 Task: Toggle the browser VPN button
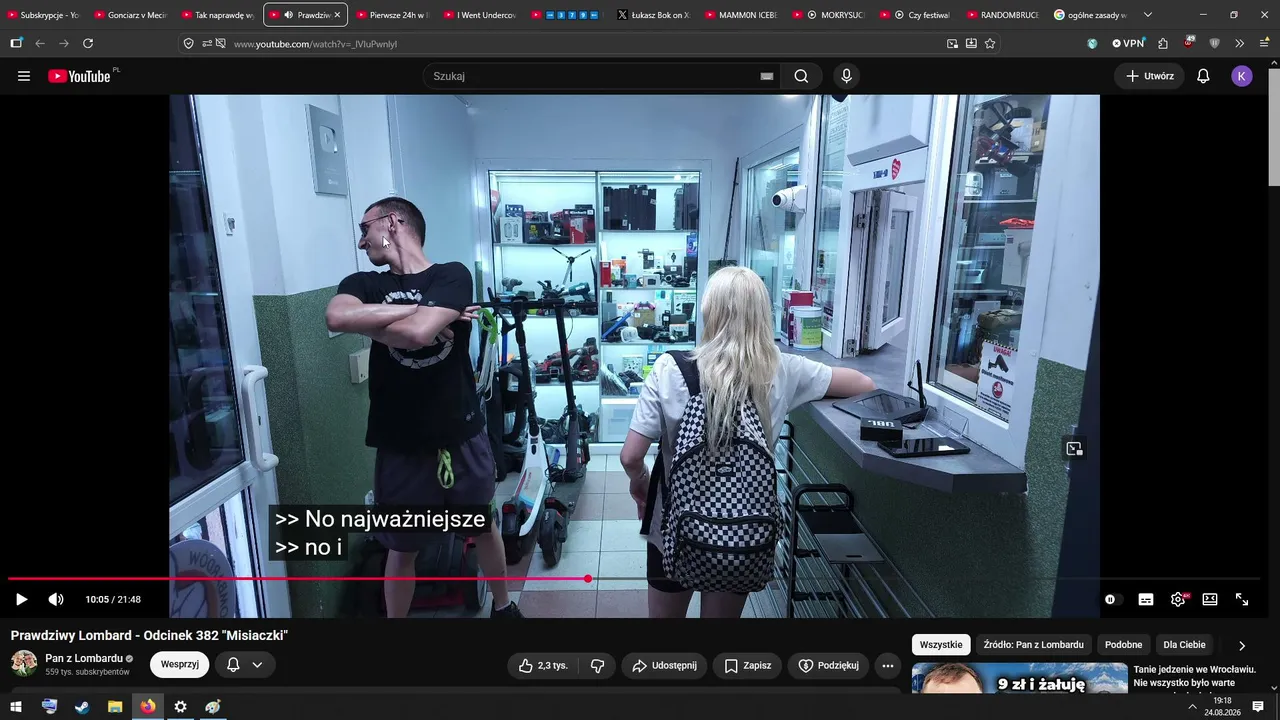[1128, 44]
